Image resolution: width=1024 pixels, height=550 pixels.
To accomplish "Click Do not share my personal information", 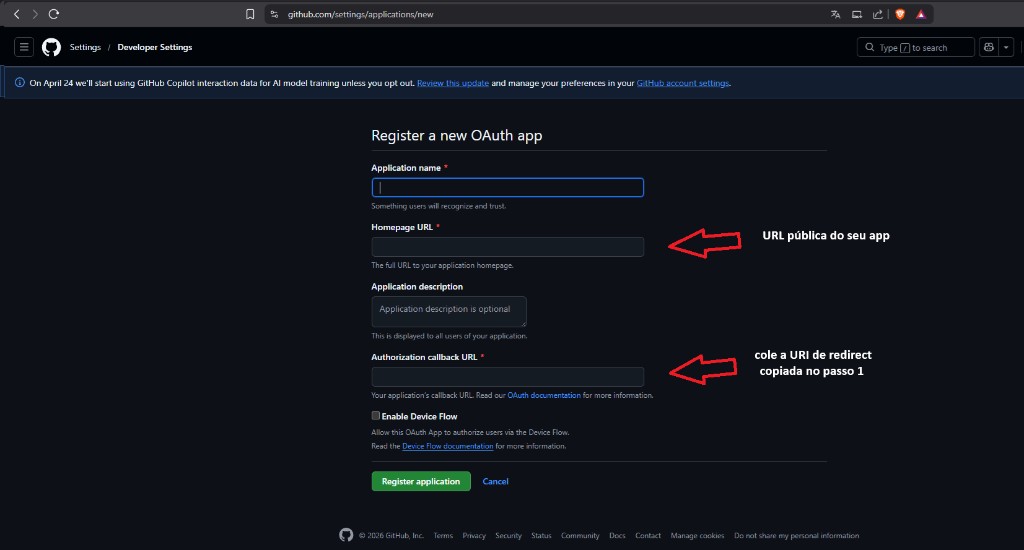I will click(x=796, y=536).
